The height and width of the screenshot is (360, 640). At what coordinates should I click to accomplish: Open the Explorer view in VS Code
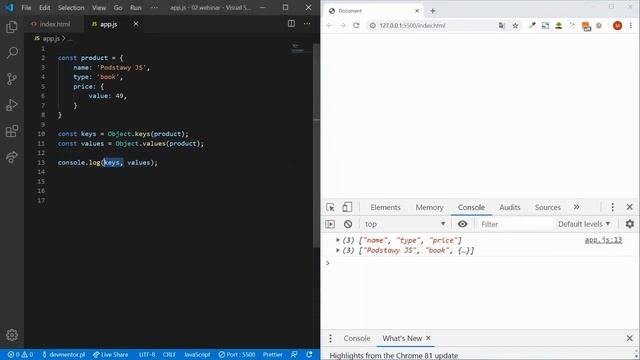coord(12,27)
